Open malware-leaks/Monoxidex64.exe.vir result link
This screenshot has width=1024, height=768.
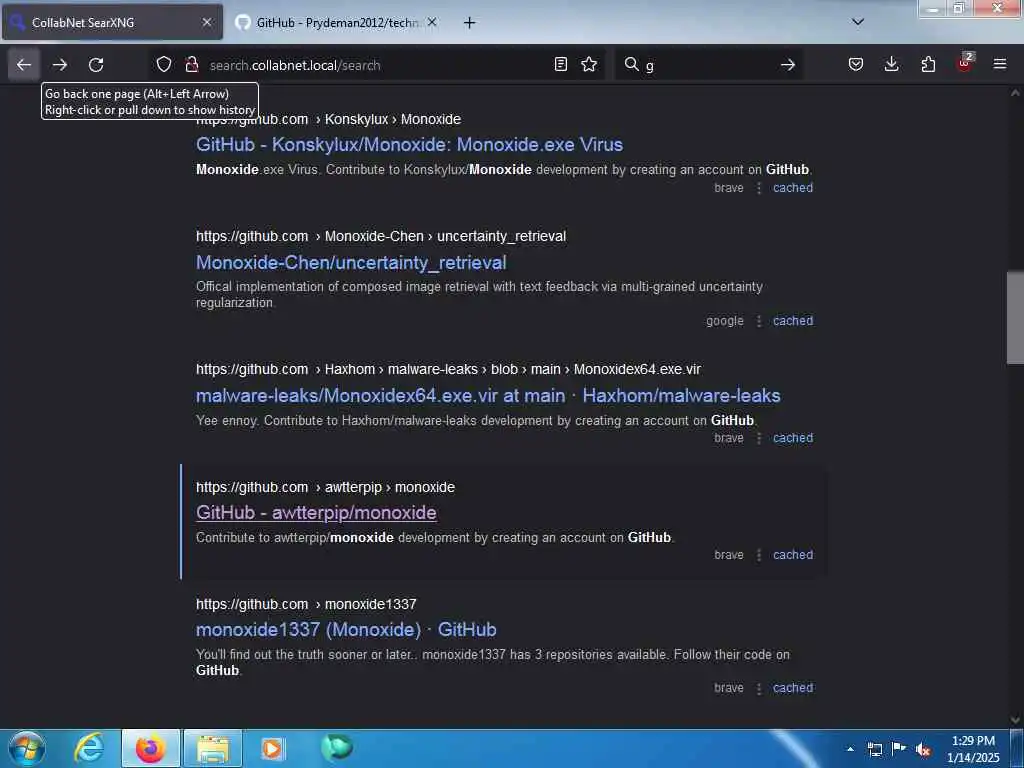pyautogui.click(x=488, y=396)
